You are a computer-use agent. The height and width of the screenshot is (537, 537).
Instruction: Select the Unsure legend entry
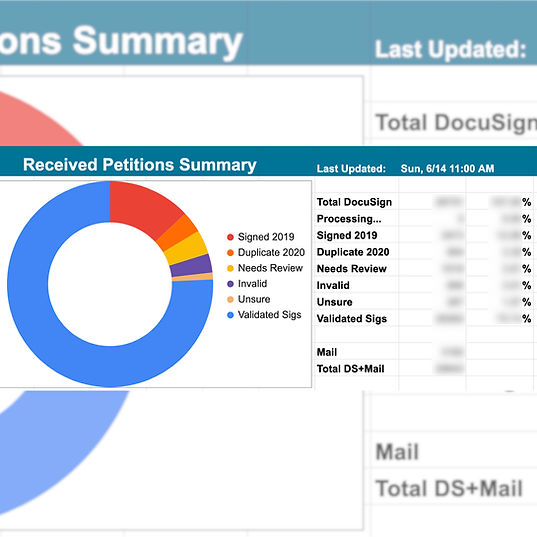point(249,299)
